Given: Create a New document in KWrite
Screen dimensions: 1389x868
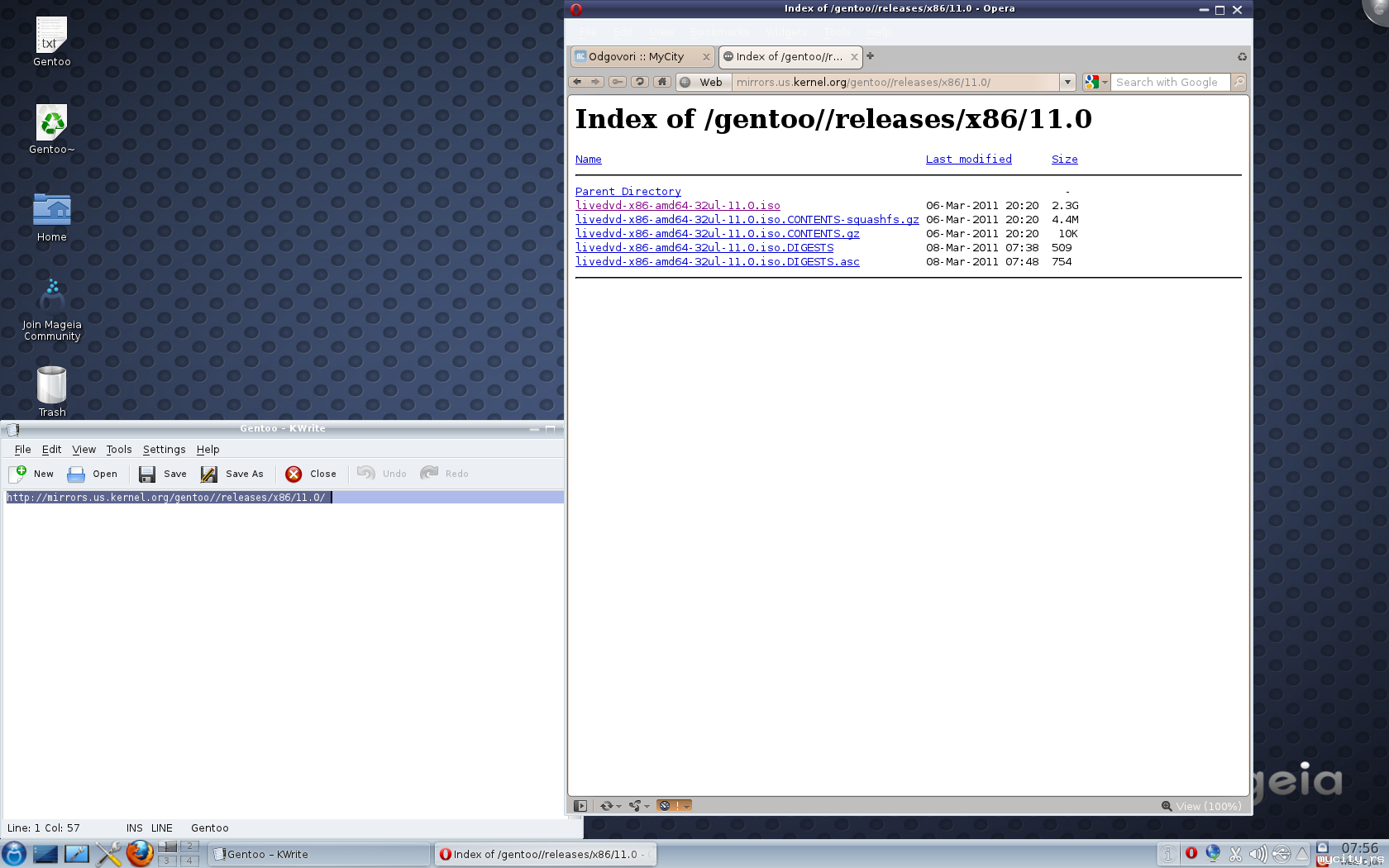Looking at the screenshot, I should click(31, 474).
